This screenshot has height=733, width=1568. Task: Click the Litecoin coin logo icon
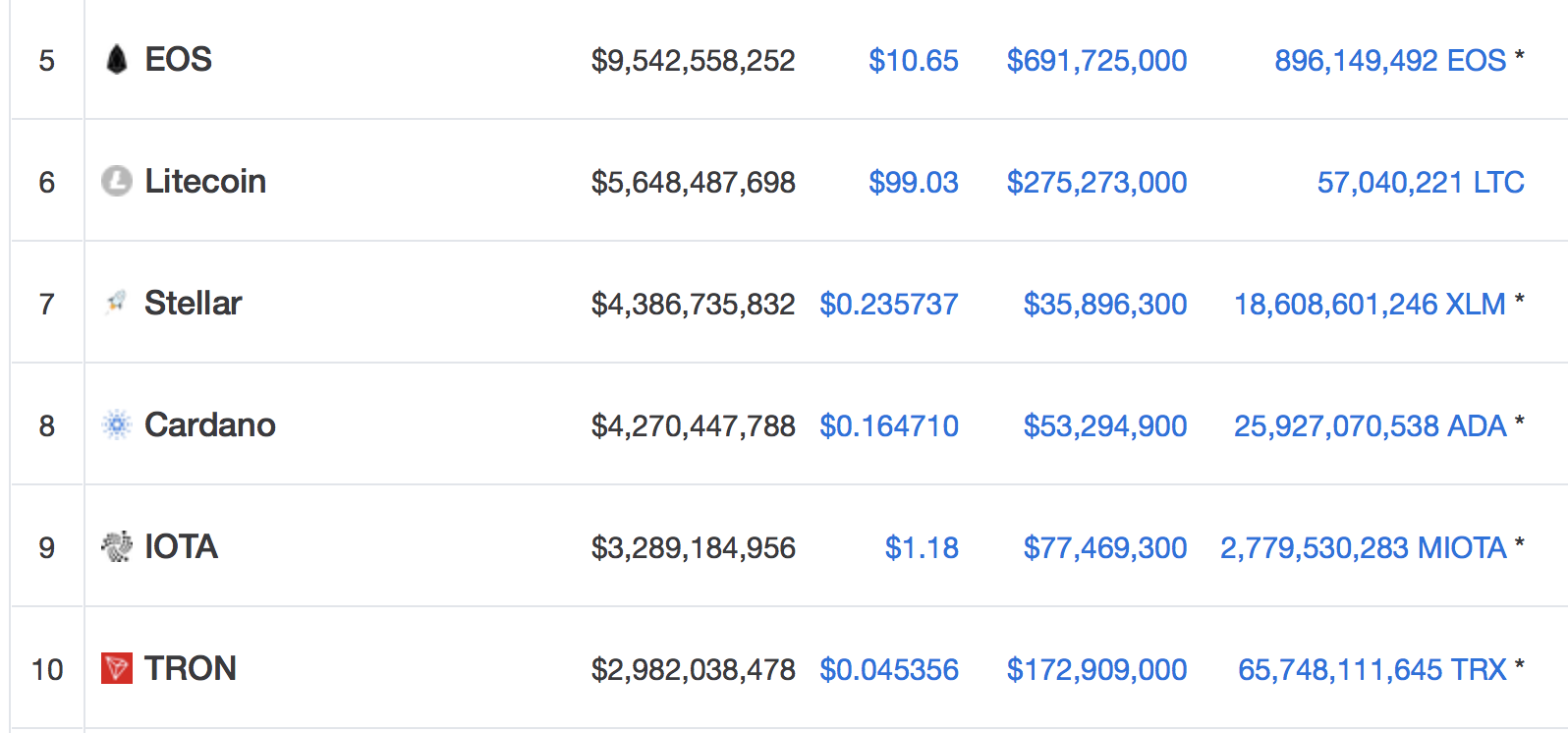point(117,181)
